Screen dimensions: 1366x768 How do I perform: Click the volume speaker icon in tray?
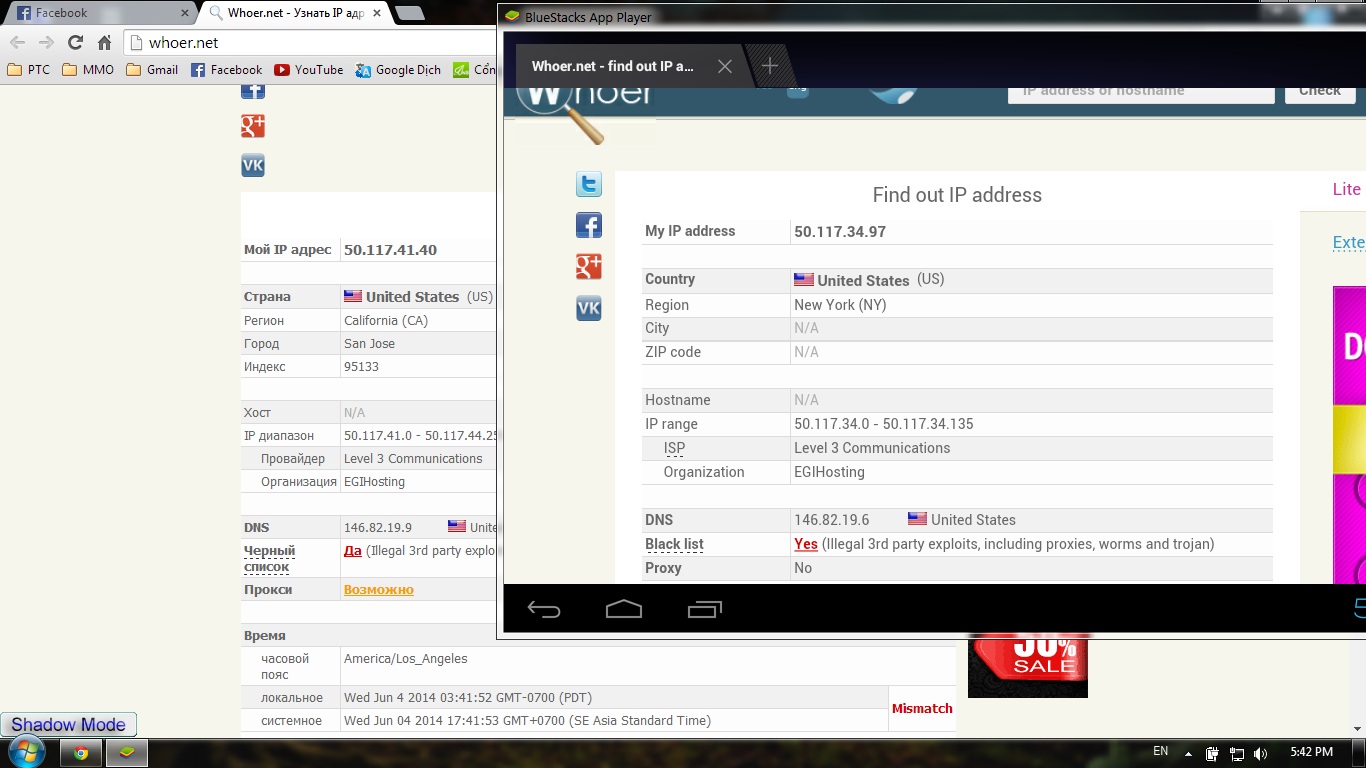pos(1260,754)
